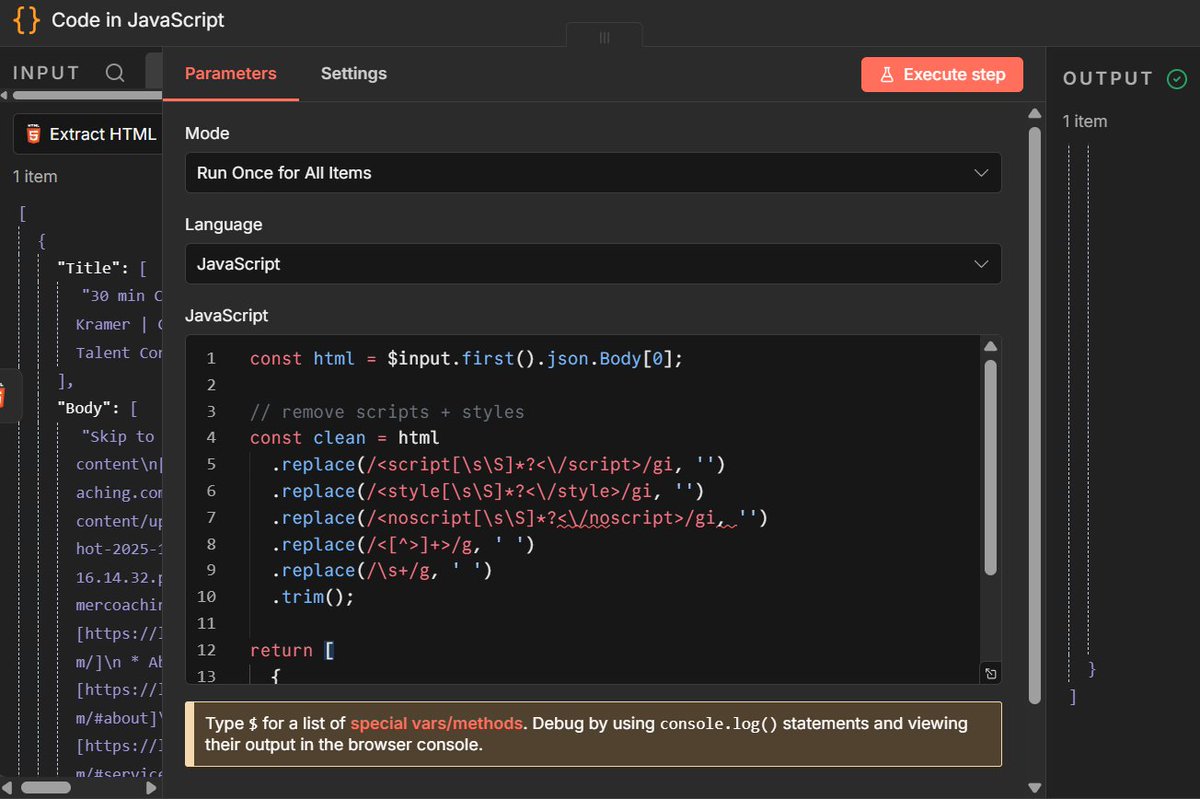Switch to the Settings tab
Screen dimensions: 1200x799
click(354, 73)
